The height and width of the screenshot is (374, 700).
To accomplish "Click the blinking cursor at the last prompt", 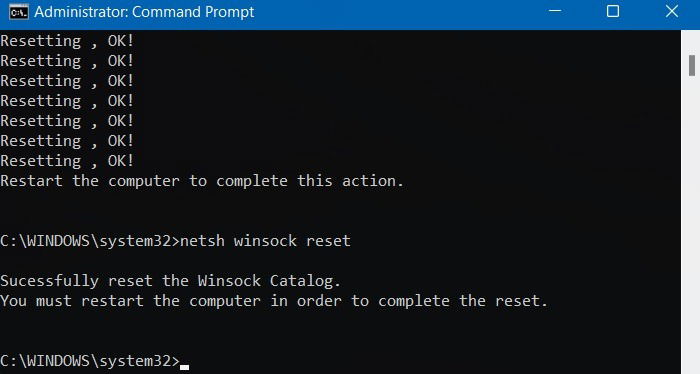I will (184, 367).
